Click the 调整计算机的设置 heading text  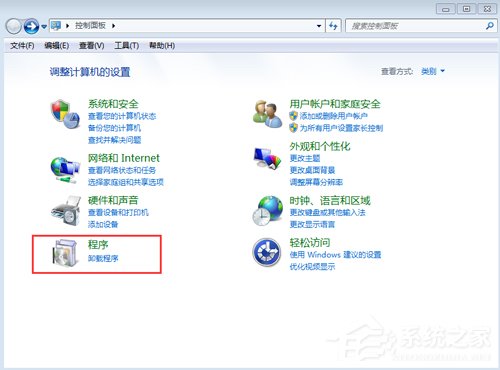coord(90,72)
